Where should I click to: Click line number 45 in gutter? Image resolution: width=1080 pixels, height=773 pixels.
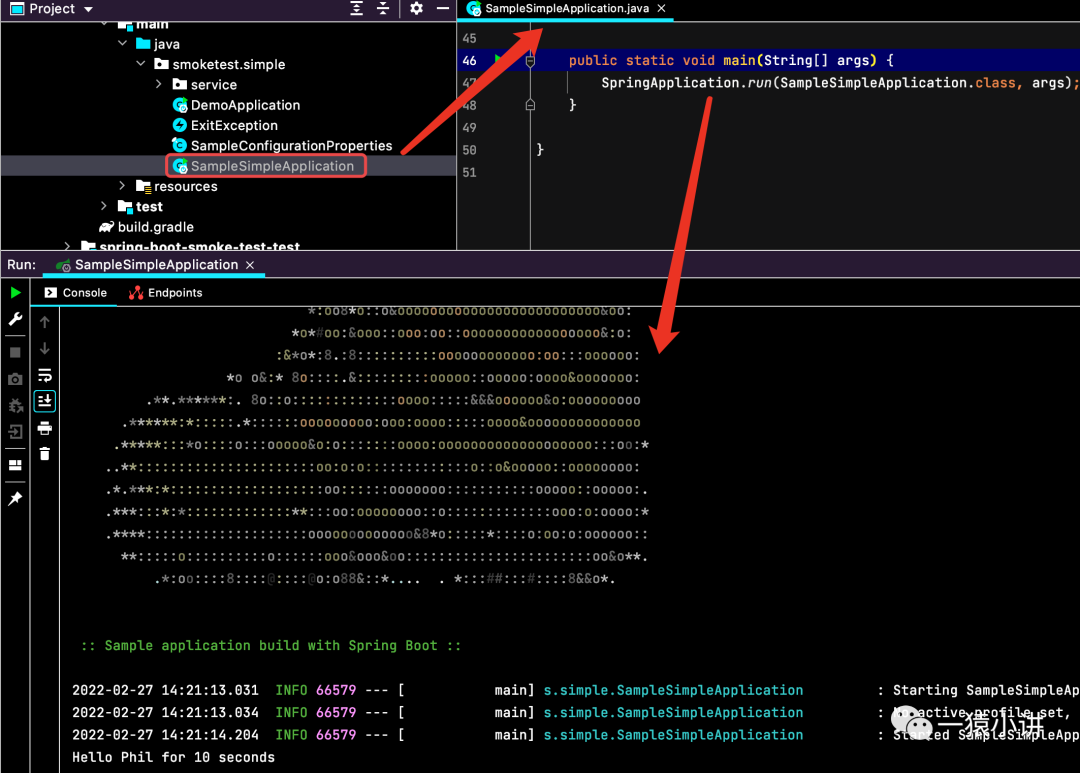click(469, 39)
